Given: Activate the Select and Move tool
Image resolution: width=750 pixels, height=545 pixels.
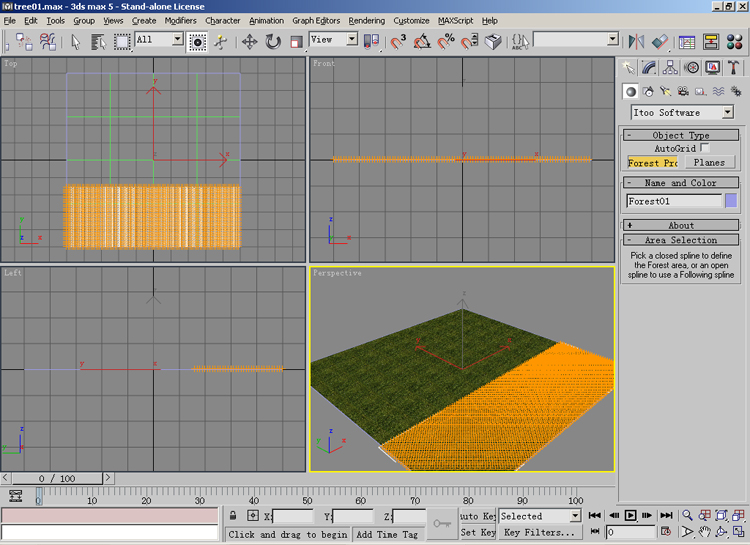Looking at the screenshot, I should pyautogui.click(x=249, y=42).
